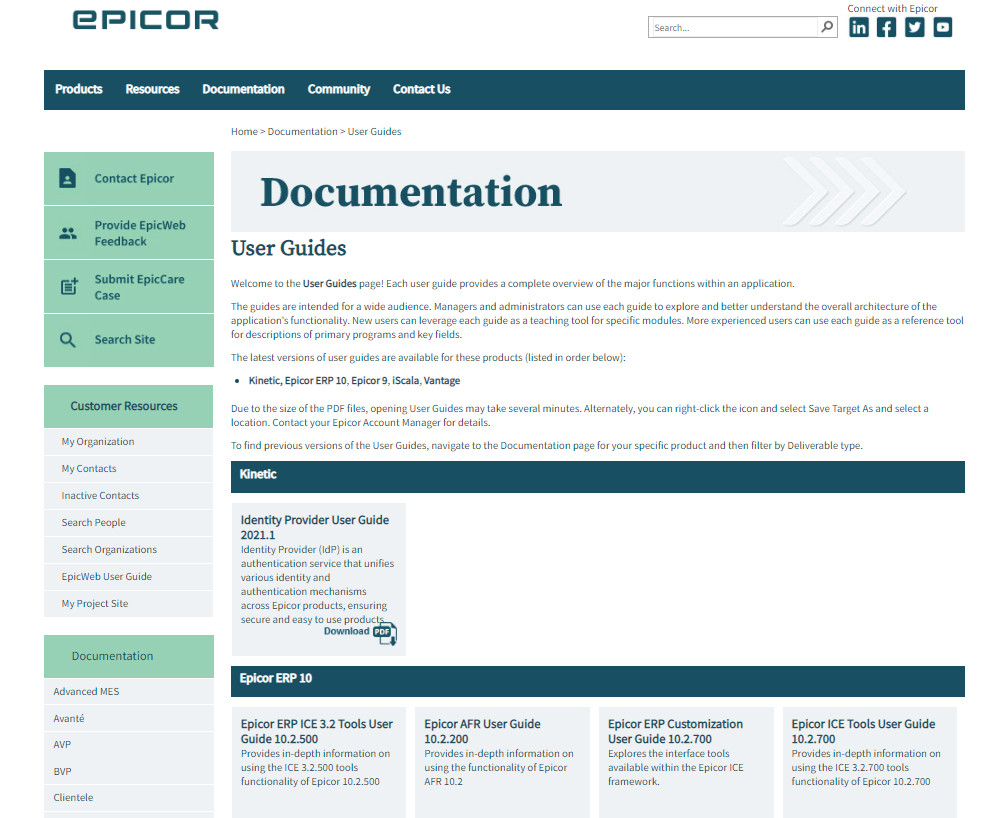The width and height of the screenshot is (994, 818).
Task: Open Epicor's Facebook page icon
Action: click(x=886, y=27)
